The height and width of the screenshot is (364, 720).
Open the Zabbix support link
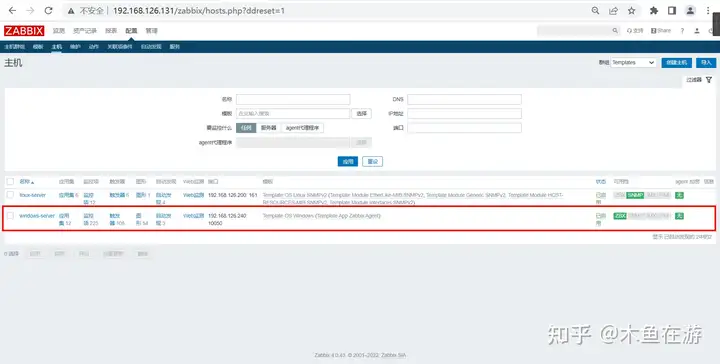point(635,31)
